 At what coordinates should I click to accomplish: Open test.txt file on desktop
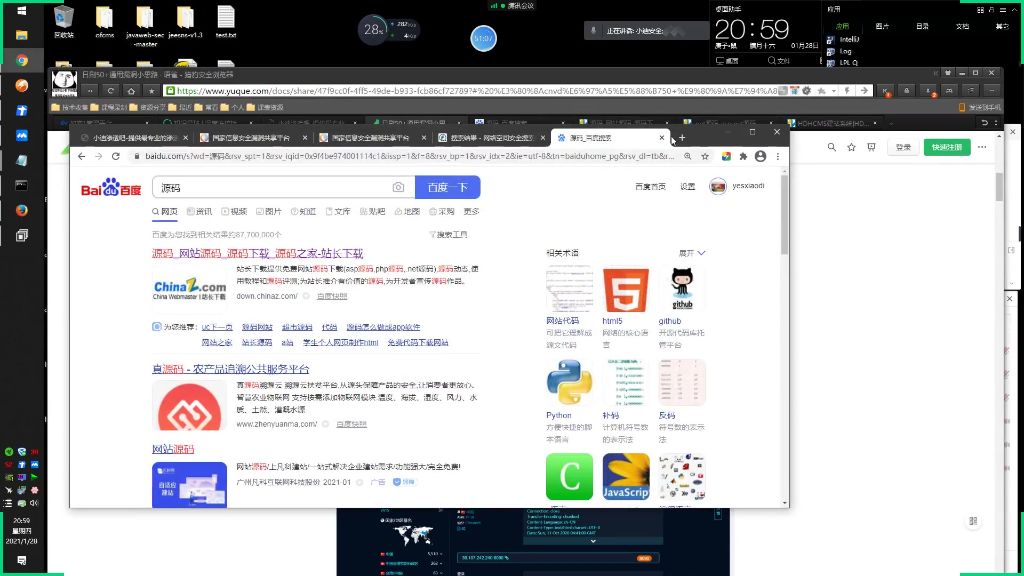click(226, 22)
